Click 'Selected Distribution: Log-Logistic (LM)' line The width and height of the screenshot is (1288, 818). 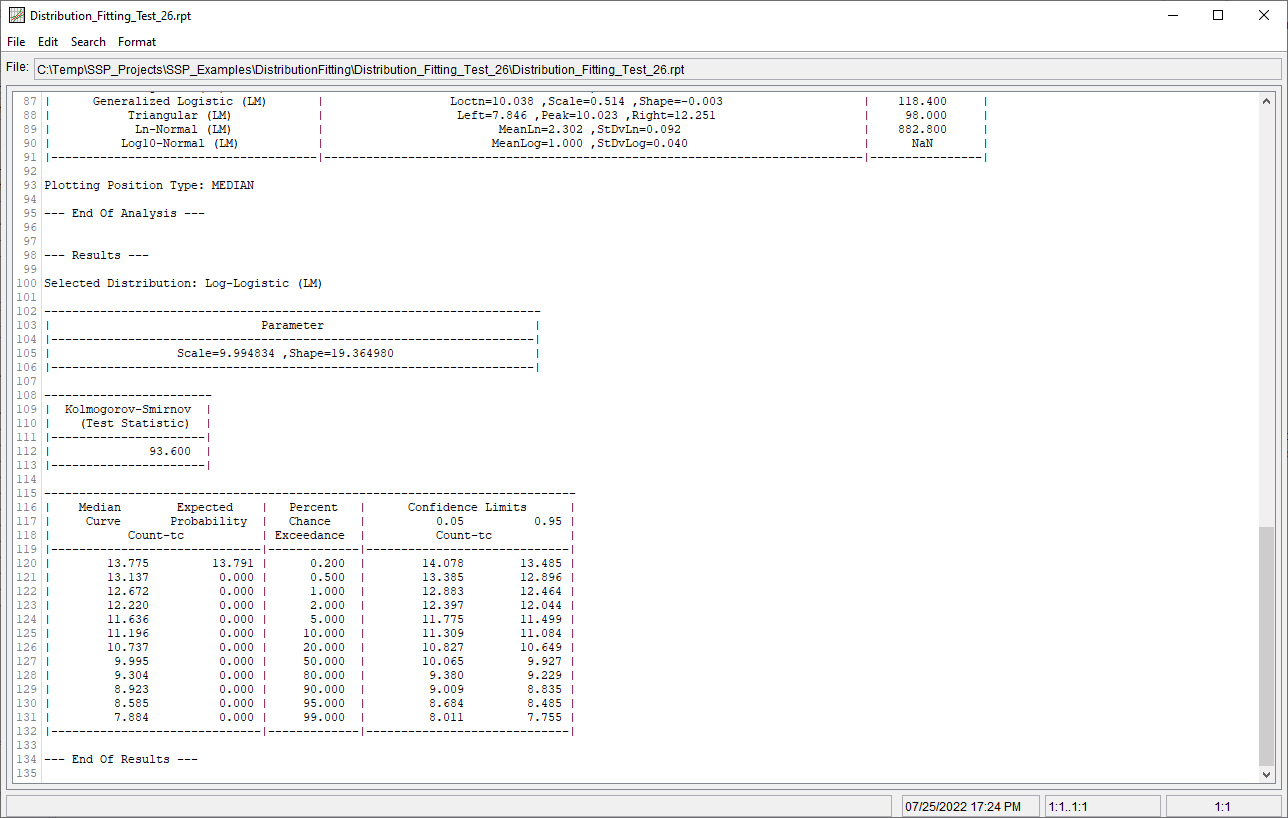(183, 283)
